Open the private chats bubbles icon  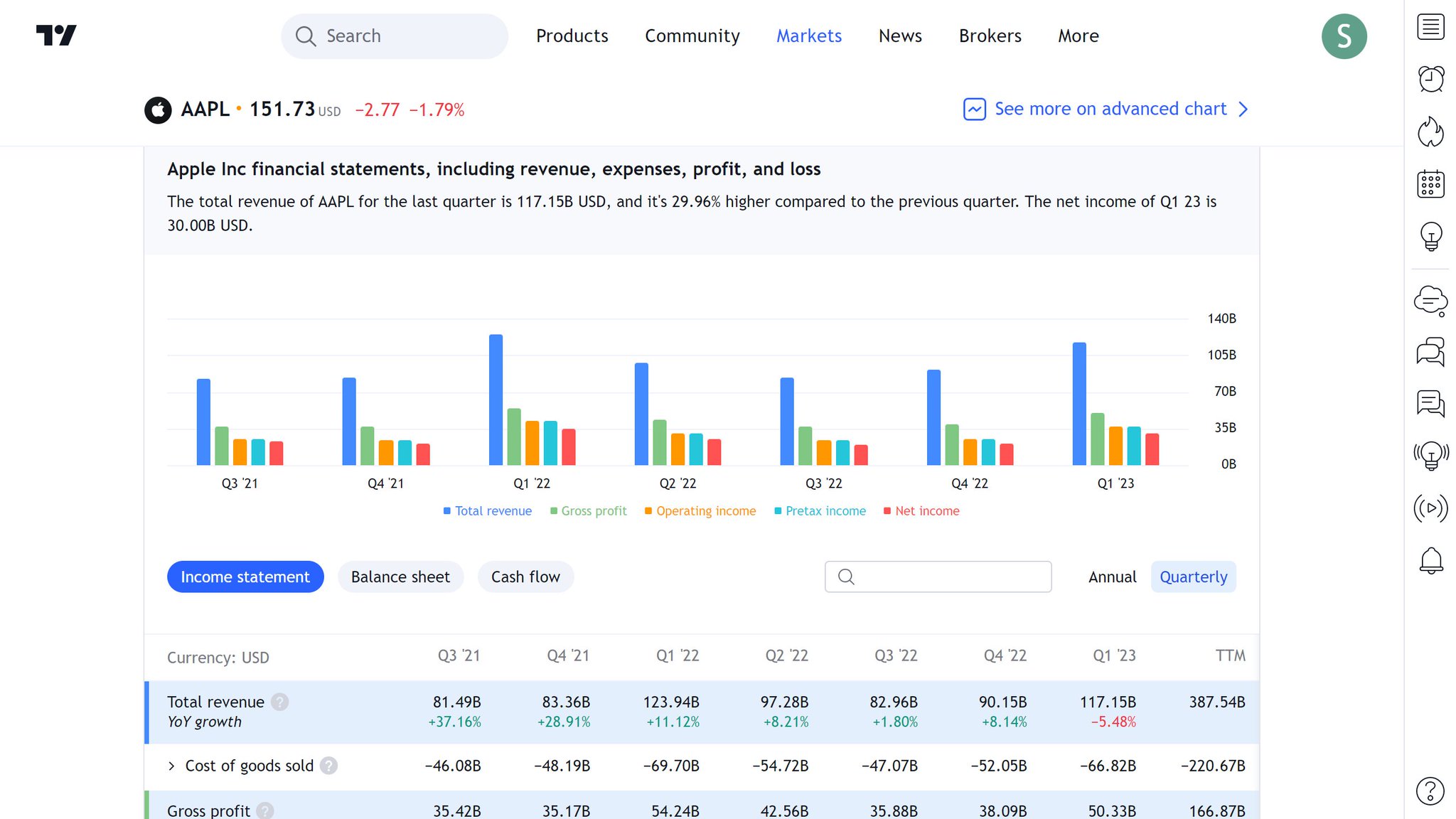pyautogui.click(x=1430, y=352)
